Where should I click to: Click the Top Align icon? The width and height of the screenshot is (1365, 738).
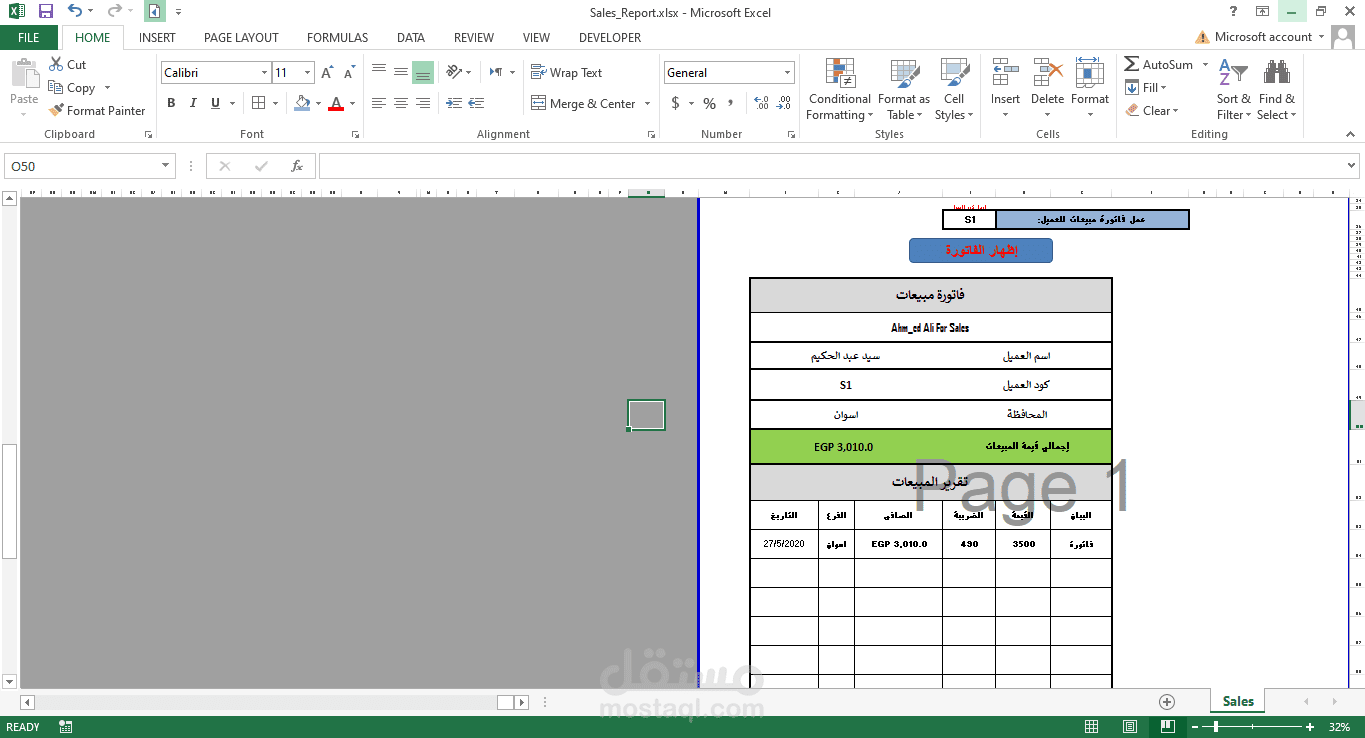coord(379,72)
